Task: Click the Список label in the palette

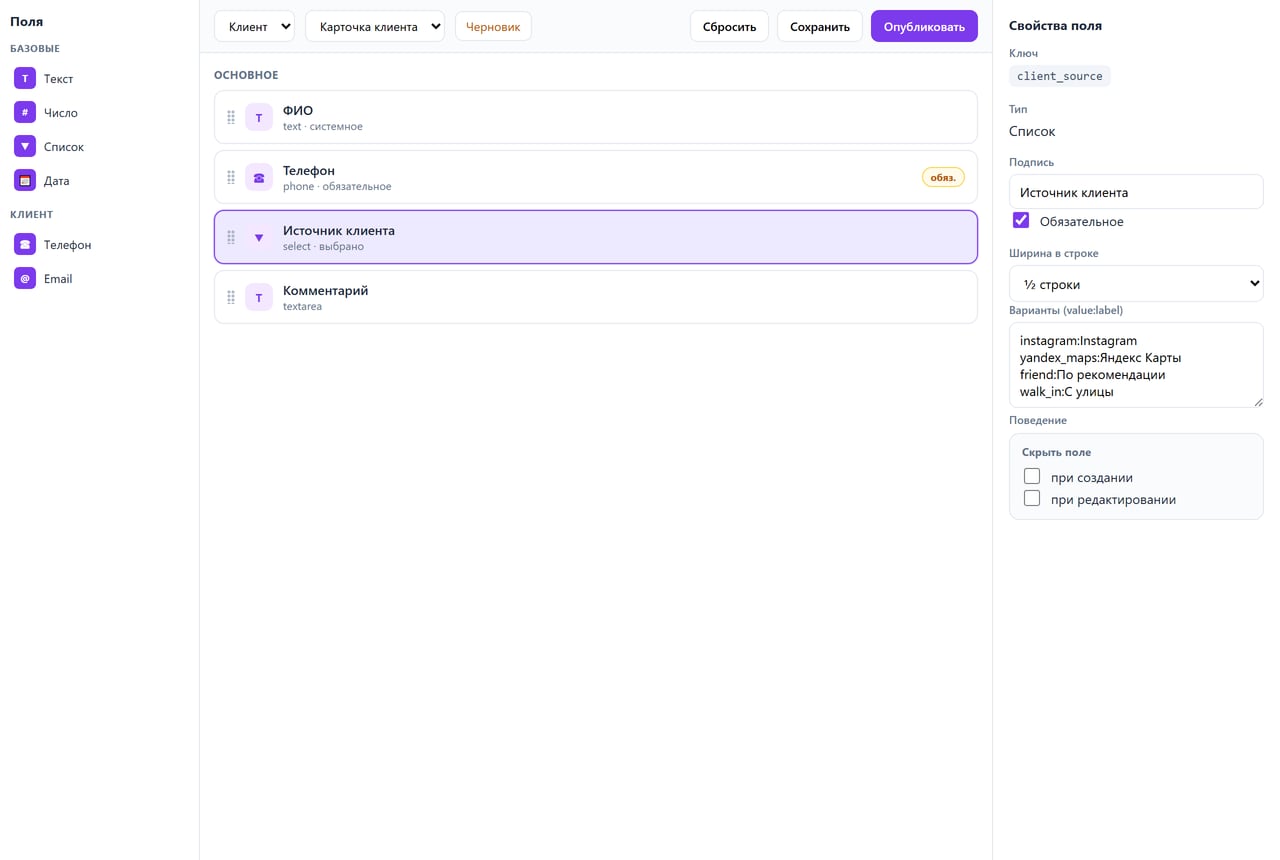Action: [64, 147]
